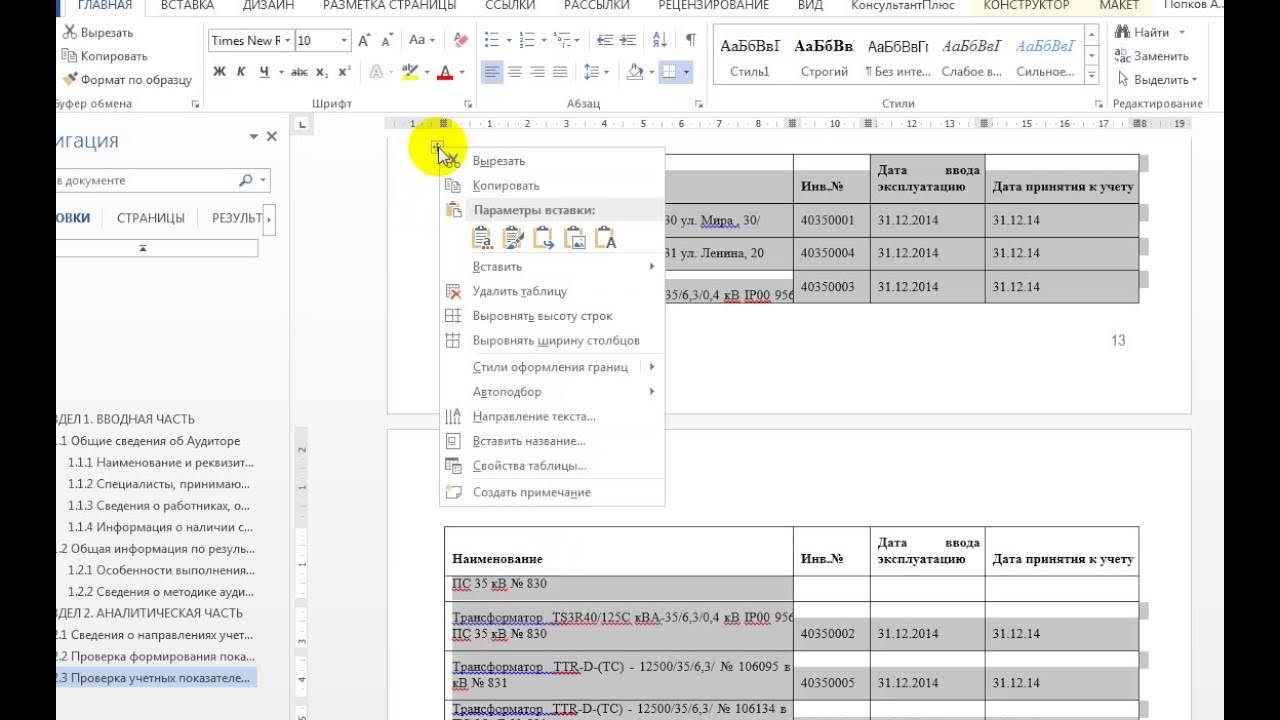Image resolution: width=1280 pixels, height=720 pixels.
Task: Open borders dropdown arrow
Action: point(686,72)
